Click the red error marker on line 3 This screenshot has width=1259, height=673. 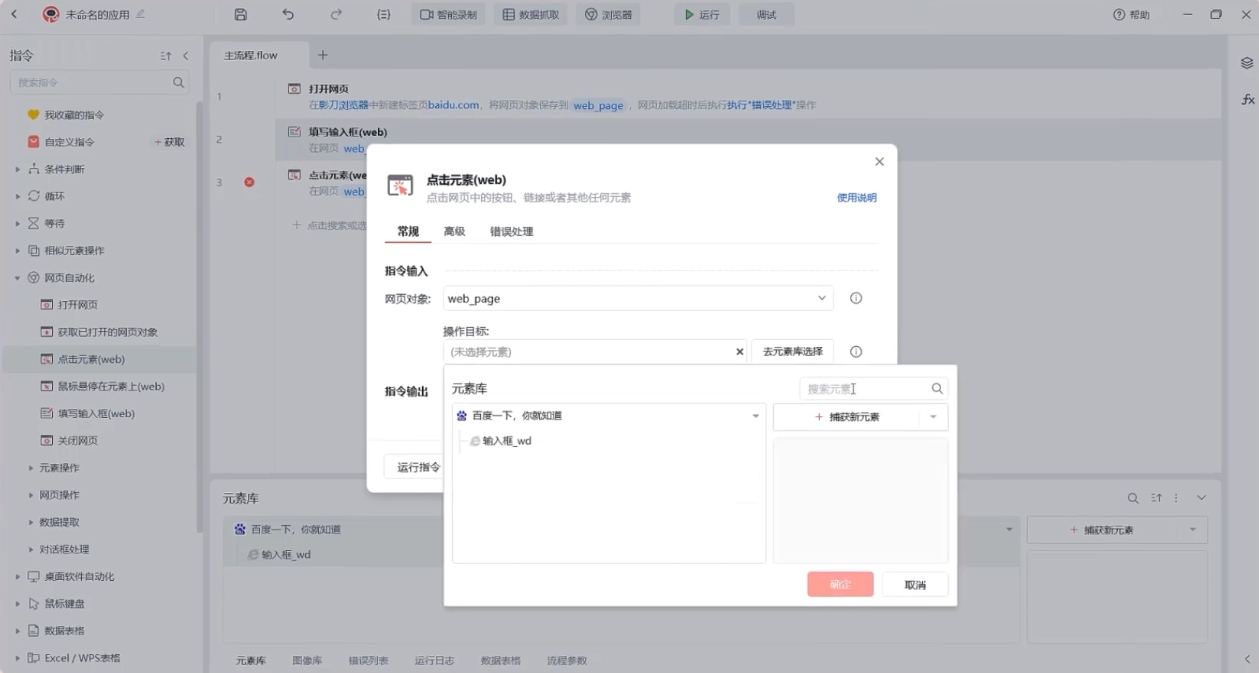249,182
